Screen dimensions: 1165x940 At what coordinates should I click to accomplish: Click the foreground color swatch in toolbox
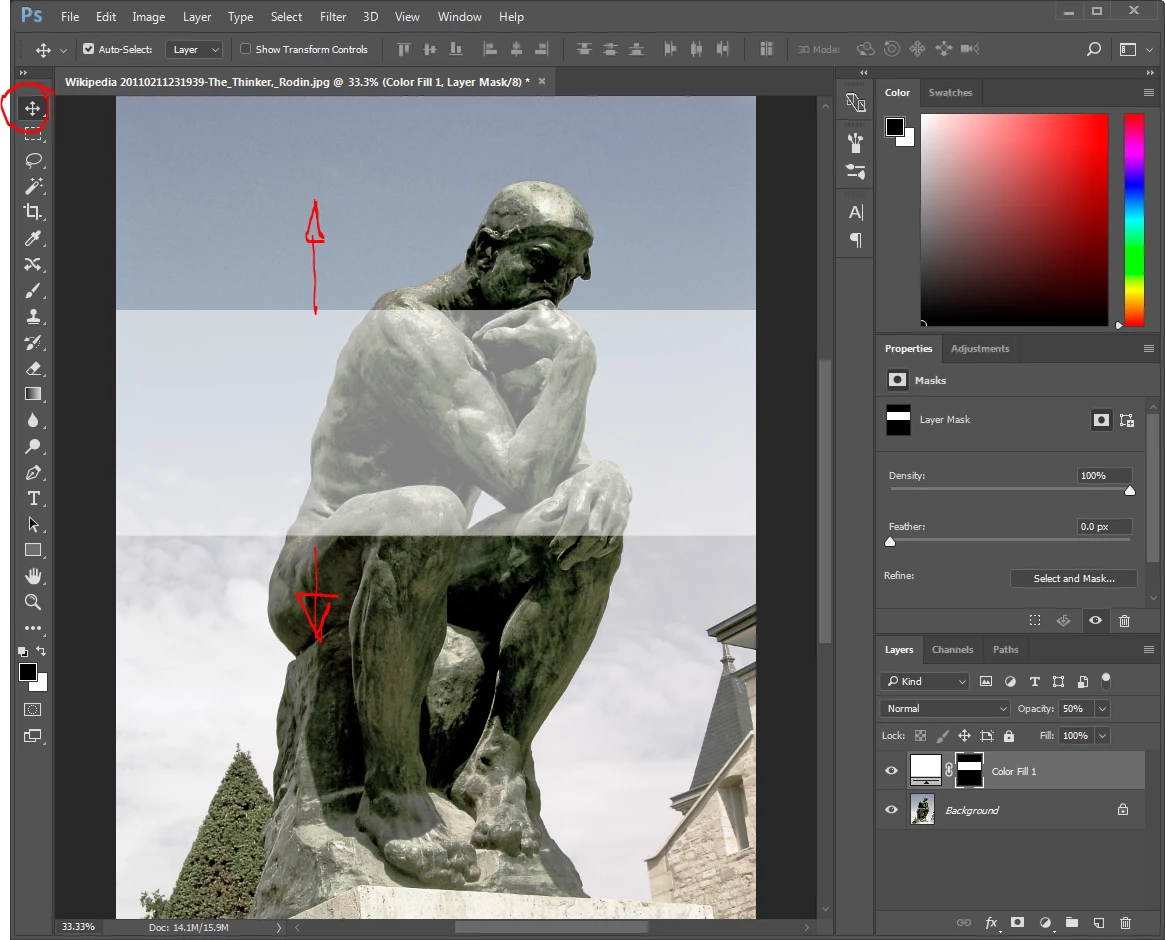[x=27, y=672]
